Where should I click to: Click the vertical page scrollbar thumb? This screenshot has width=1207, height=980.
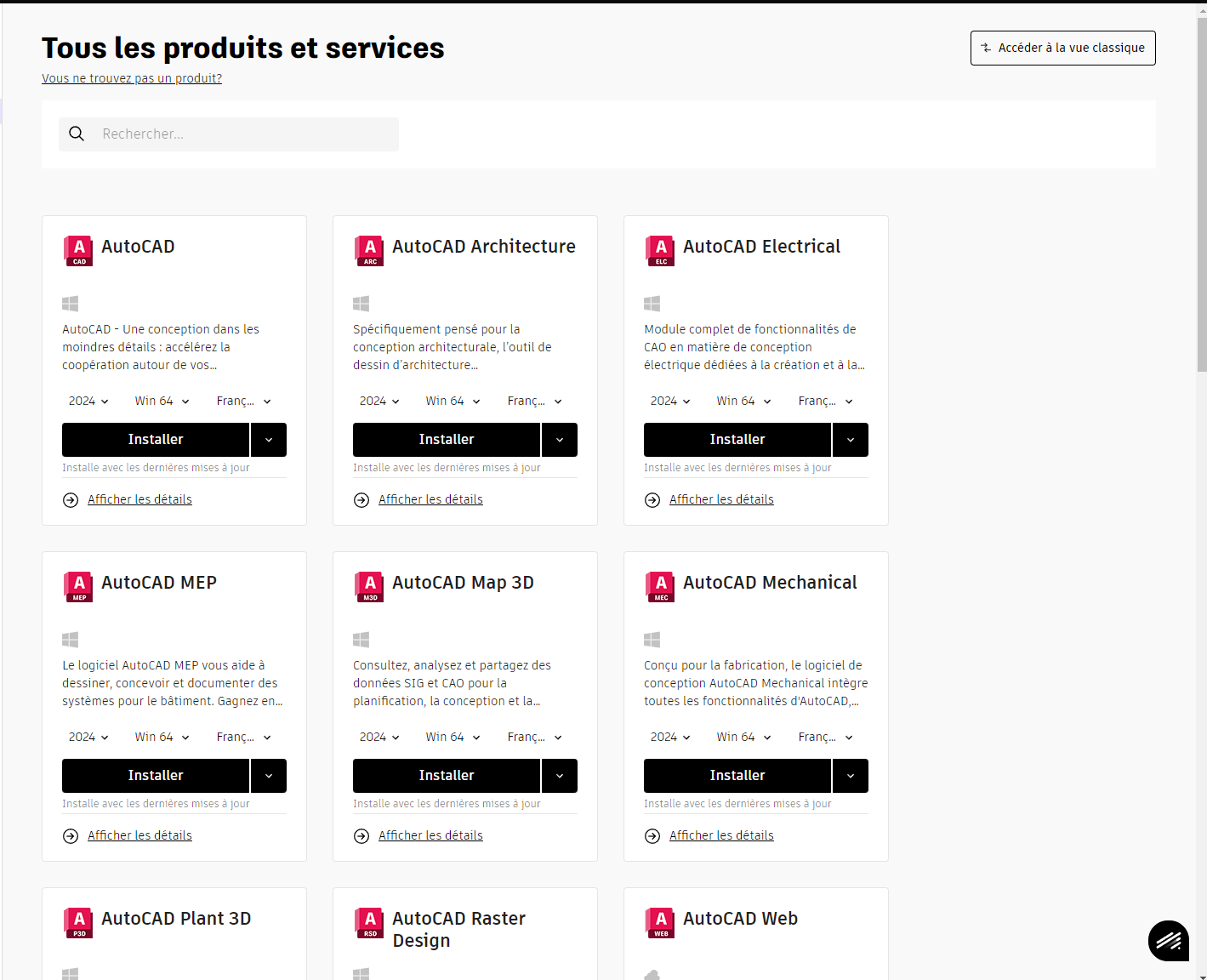pos(1201,194)
